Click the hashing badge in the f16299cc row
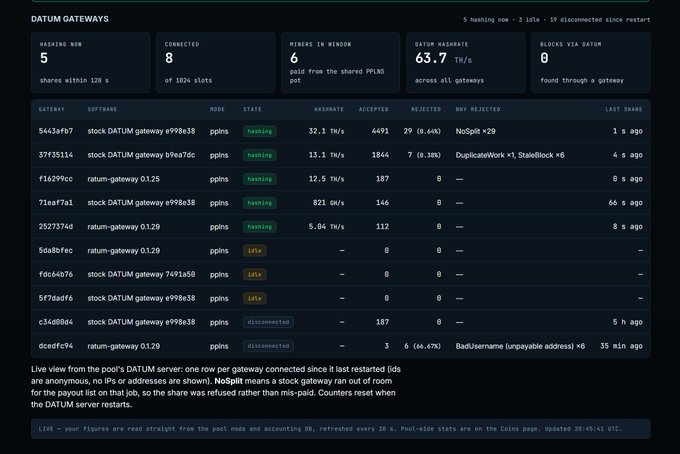This screenshot has height=454, width=680. point(260,179)
